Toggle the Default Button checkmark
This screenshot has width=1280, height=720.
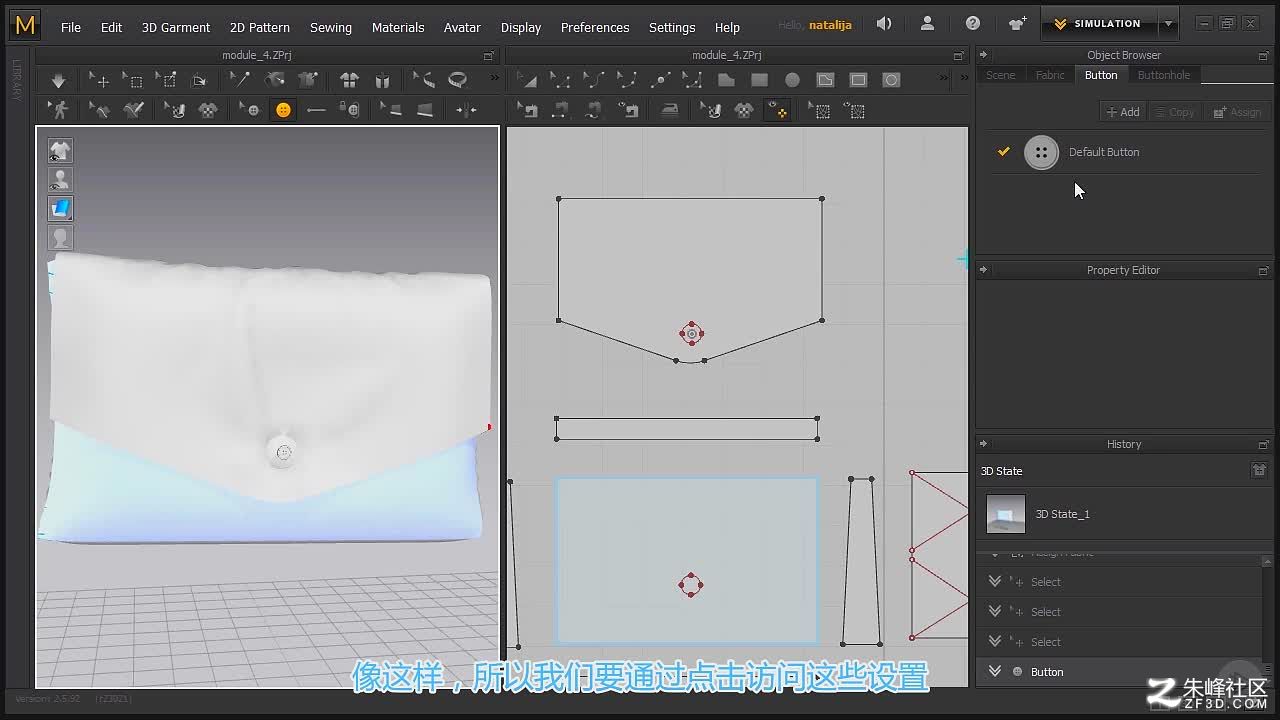pos(1004,151)
